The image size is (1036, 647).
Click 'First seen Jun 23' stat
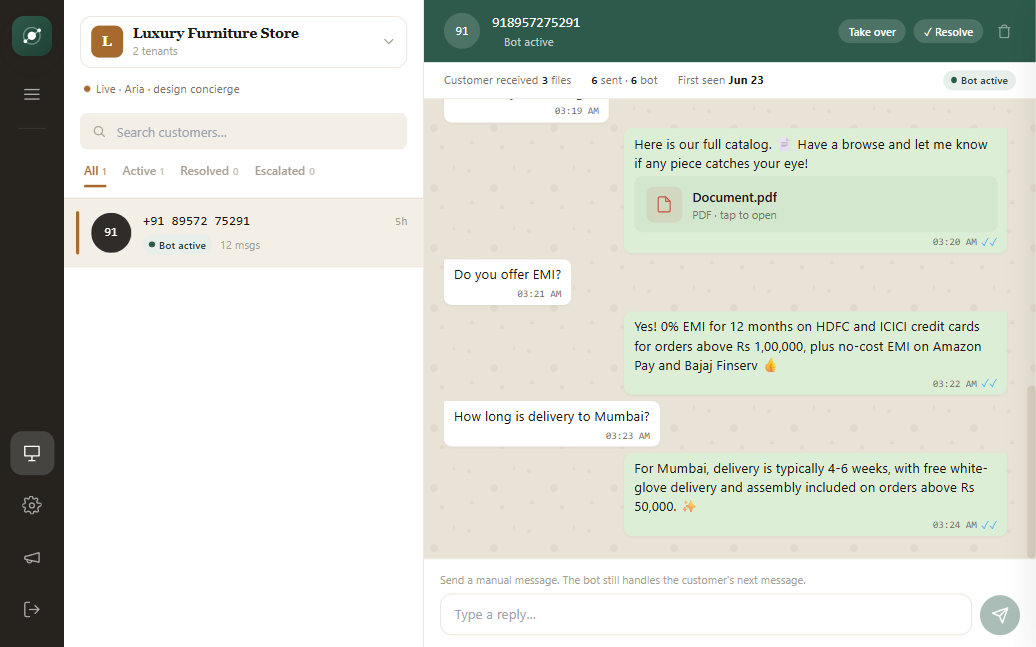[720, 80]
